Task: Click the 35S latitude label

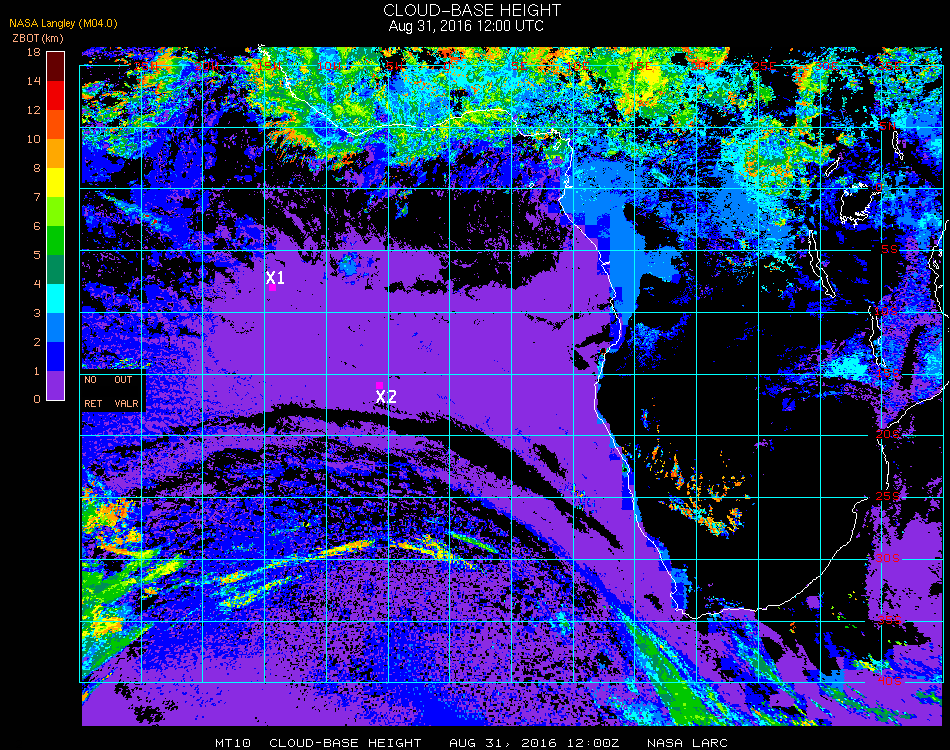Action: tap(889, 620)
